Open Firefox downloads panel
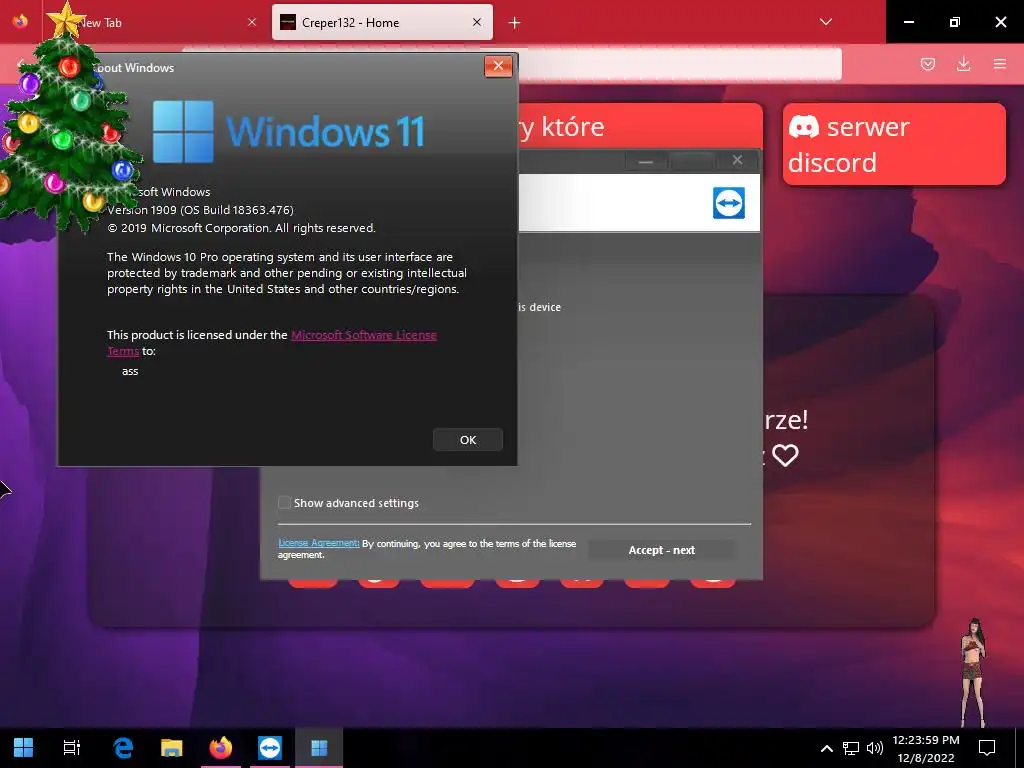The image size is (1024, 768). (963, 64)
